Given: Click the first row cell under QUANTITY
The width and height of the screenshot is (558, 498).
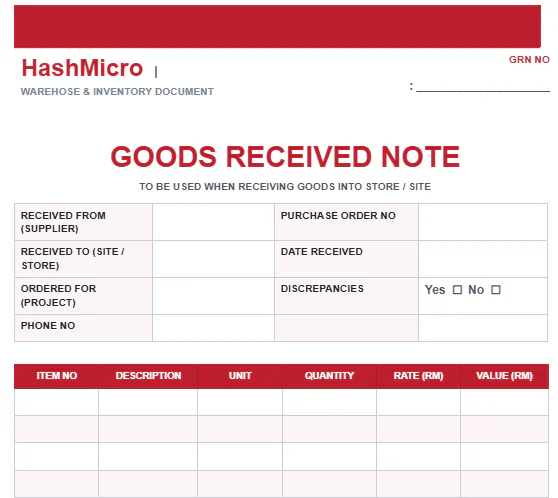Looking at the screenshot, I should pyautogui.click(x=329, y=402).
